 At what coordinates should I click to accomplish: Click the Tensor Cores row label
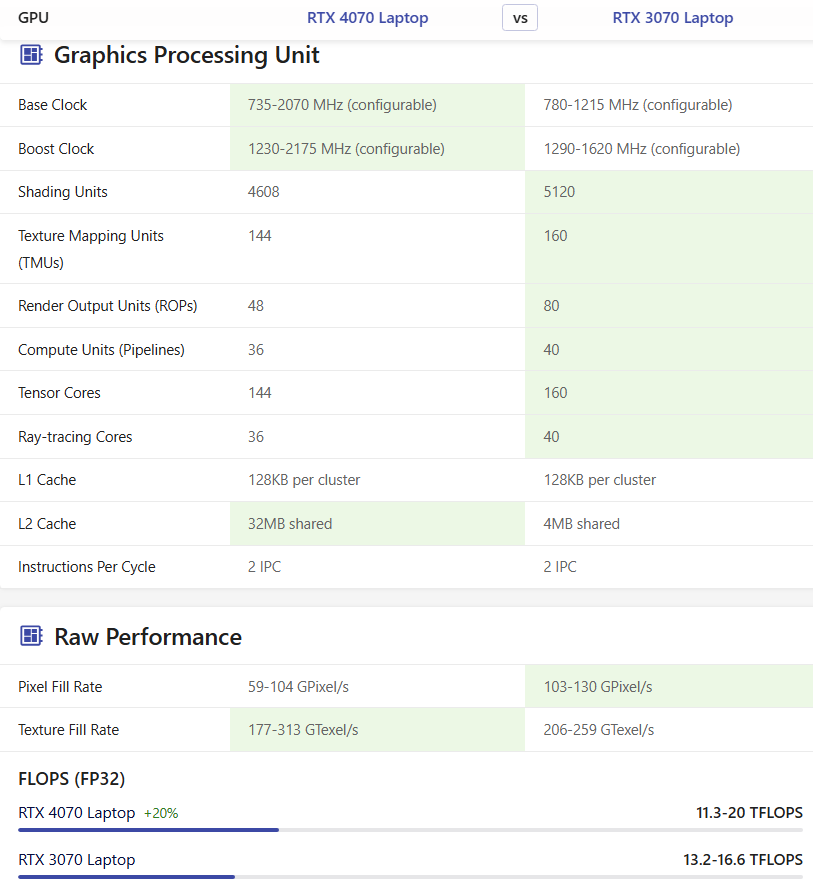[x=59, y=393]
